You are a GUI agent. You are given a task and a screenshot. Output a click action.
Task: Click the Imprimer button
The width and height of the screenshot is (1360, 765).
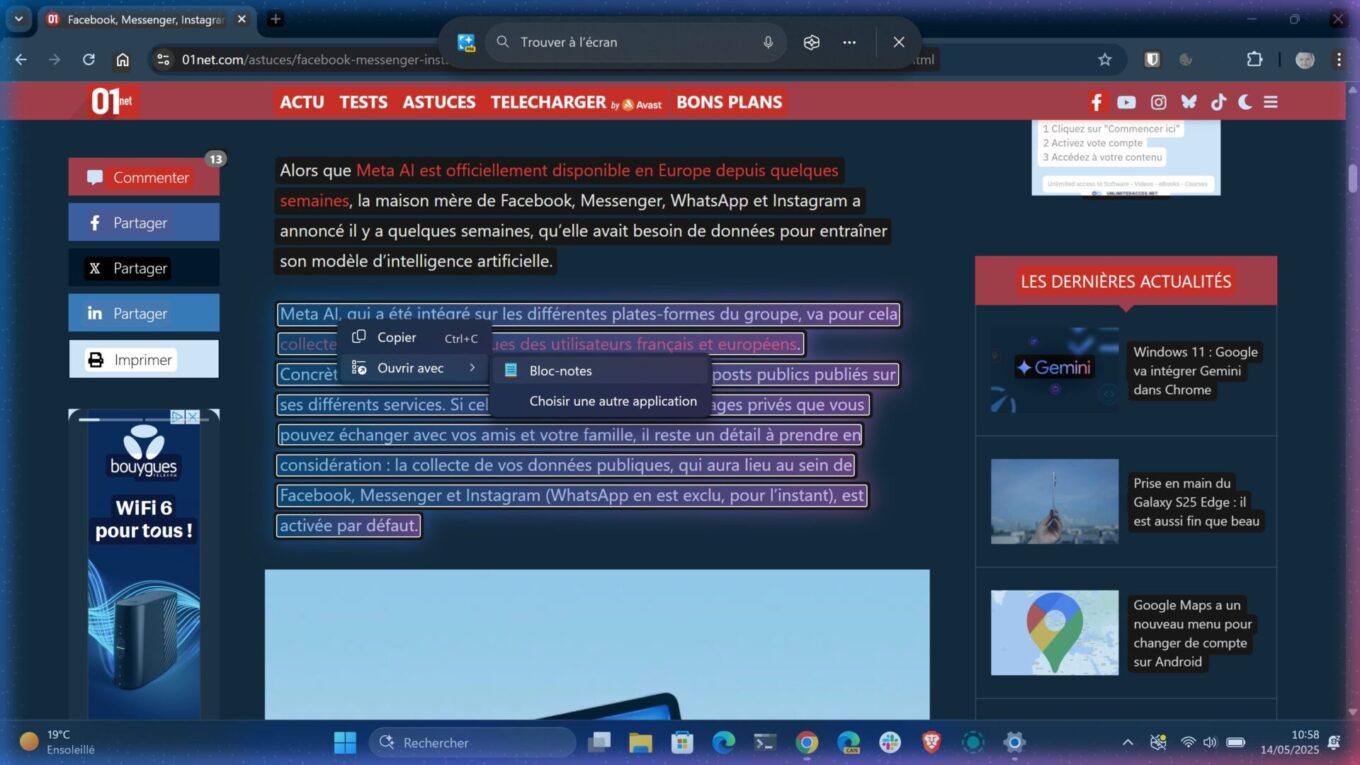pyautogui.click(x=144, y=359)
